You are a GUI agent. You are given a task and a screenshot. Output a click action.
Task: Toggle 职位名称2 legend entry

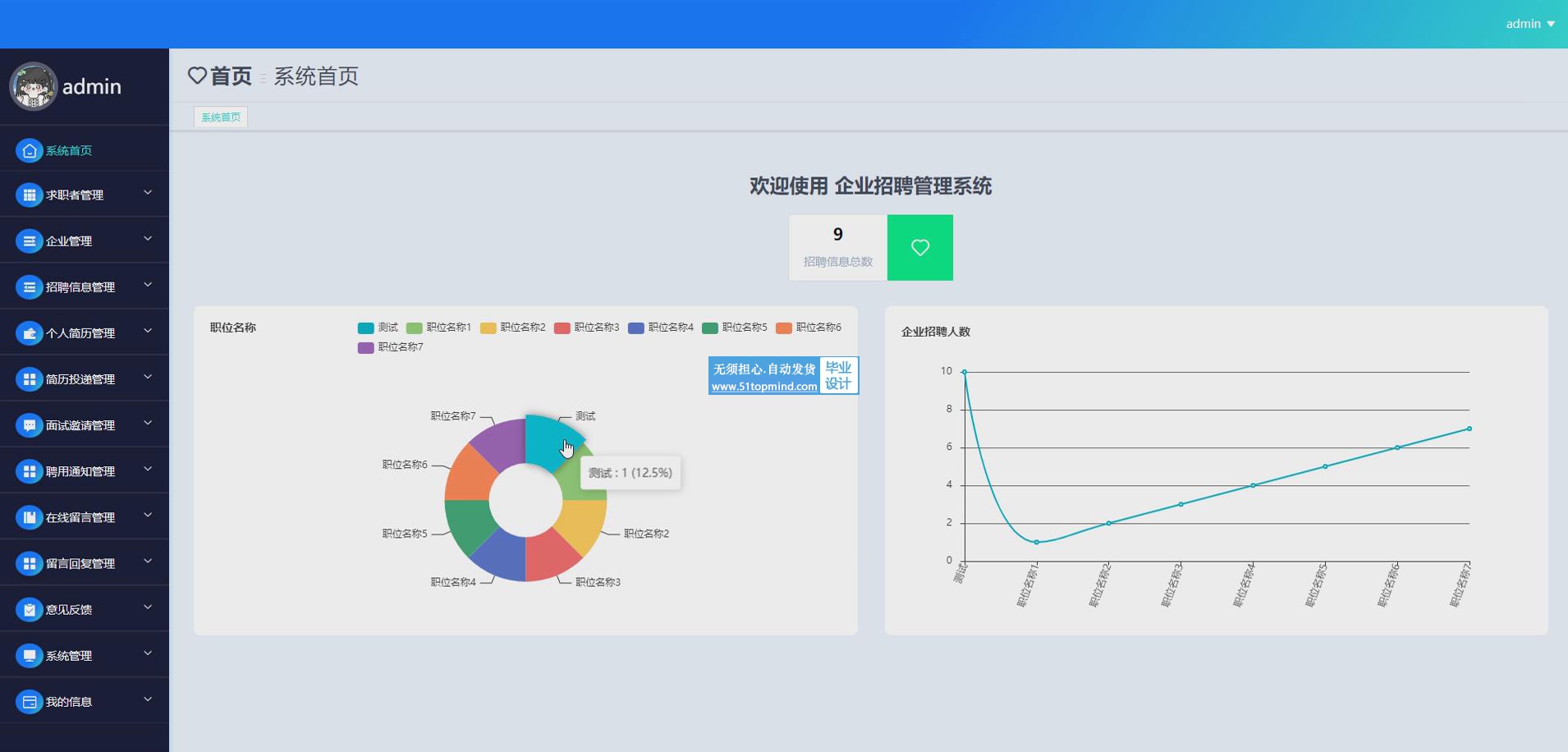(x=512, y=328)
